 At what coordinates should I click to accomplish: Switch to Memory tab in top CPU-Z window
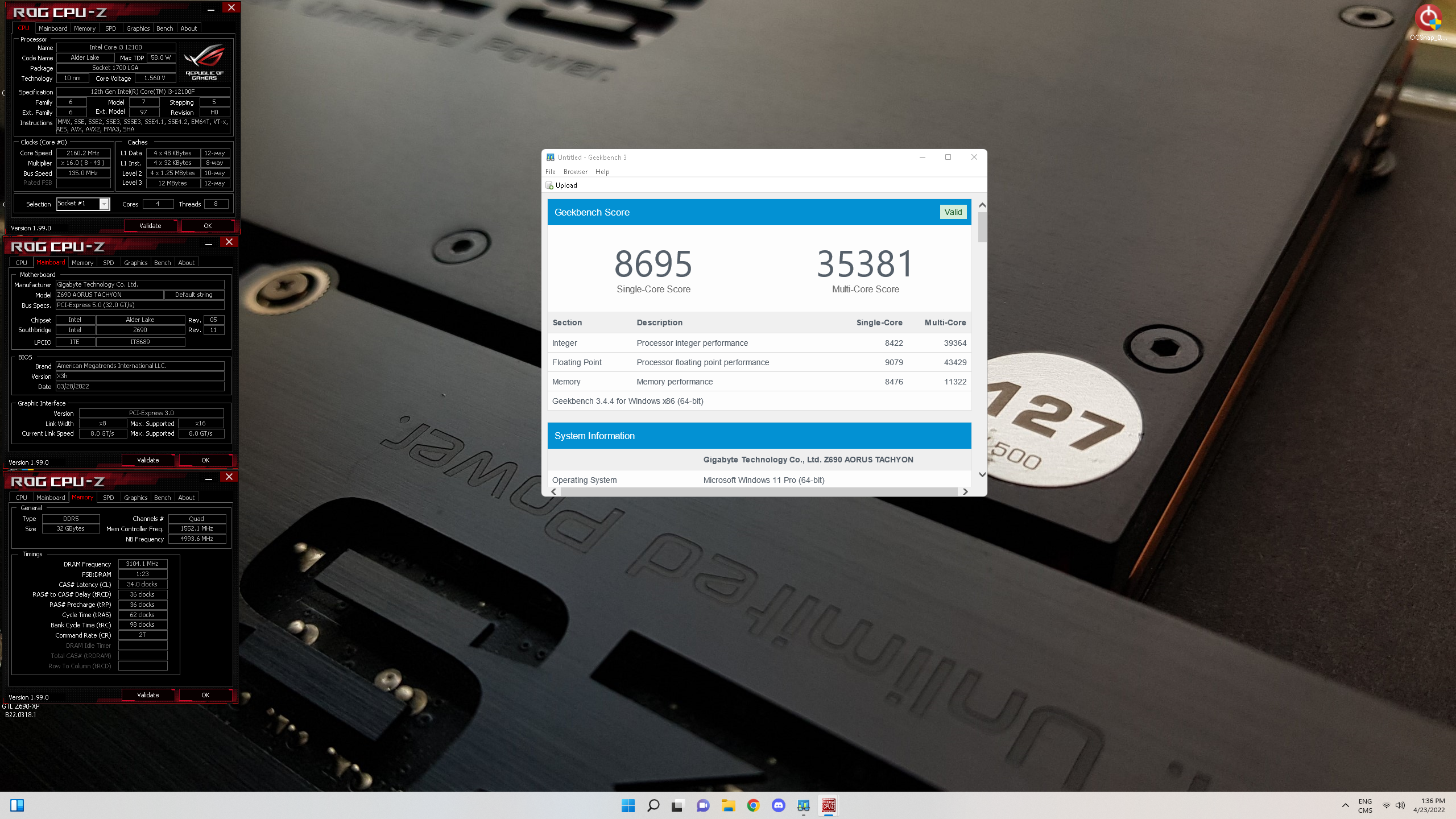point(85,28)
